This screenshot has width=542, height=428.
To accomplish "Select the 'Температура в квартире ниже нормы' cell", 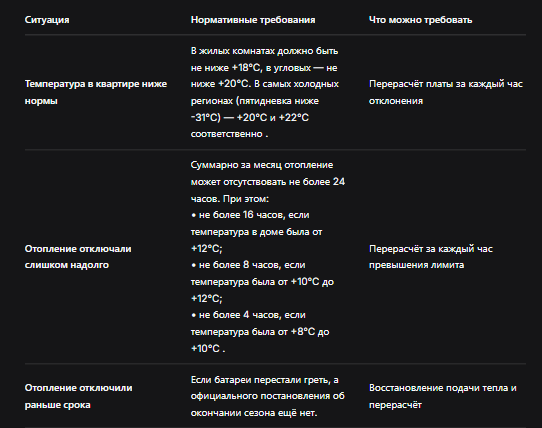I will [96, 92].
